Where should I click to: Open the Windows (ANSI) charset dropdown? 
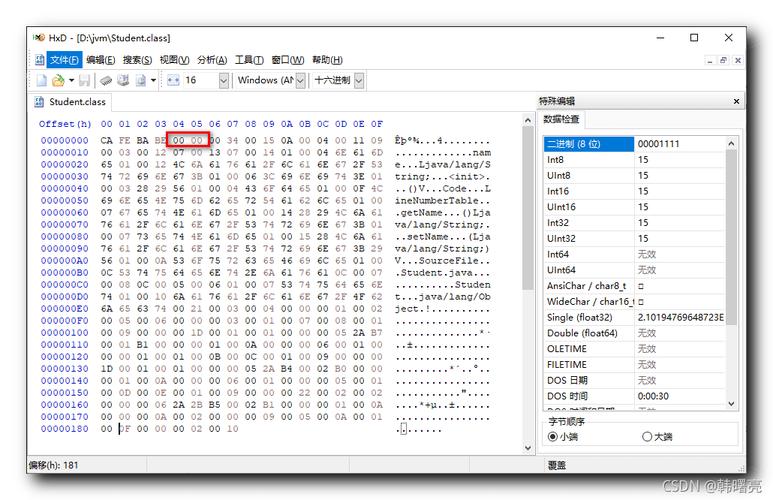(300, 80)
